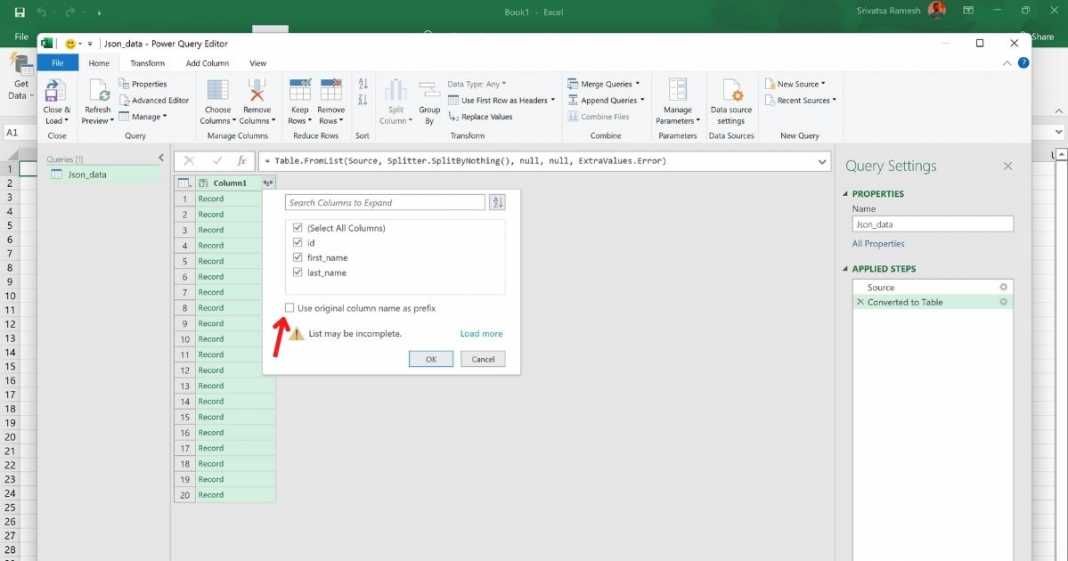Click the Load more link
Viewport: 1068px width, 561px height.
pos(481,334)
